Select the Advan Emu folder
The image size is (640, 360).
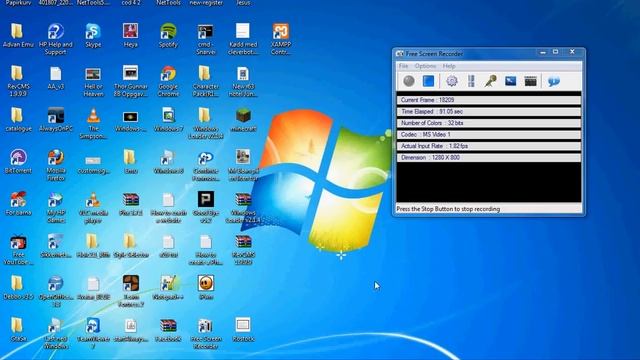(x=18, y=36)
